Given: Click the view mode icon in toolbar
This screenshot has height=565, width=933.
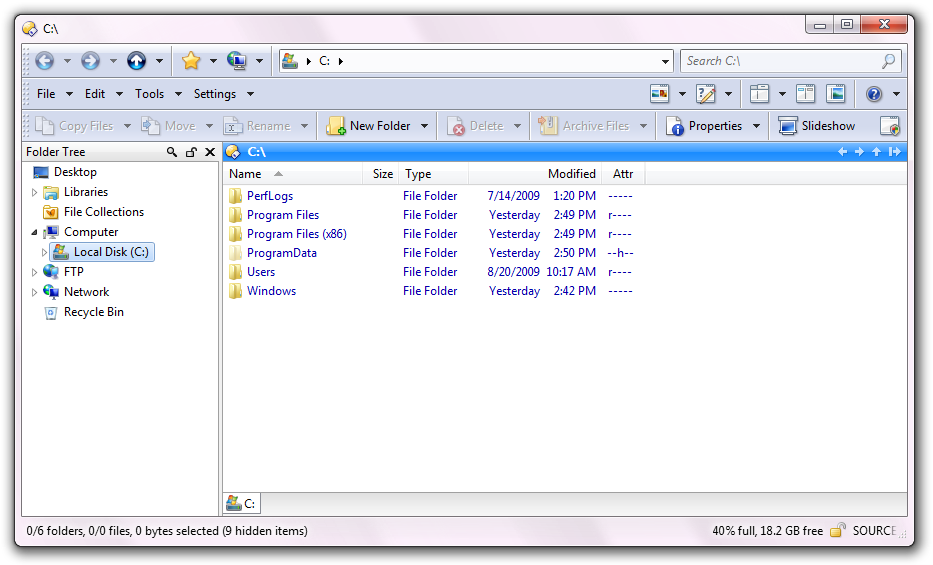Looking at the screenshot, I should point(659,94).
